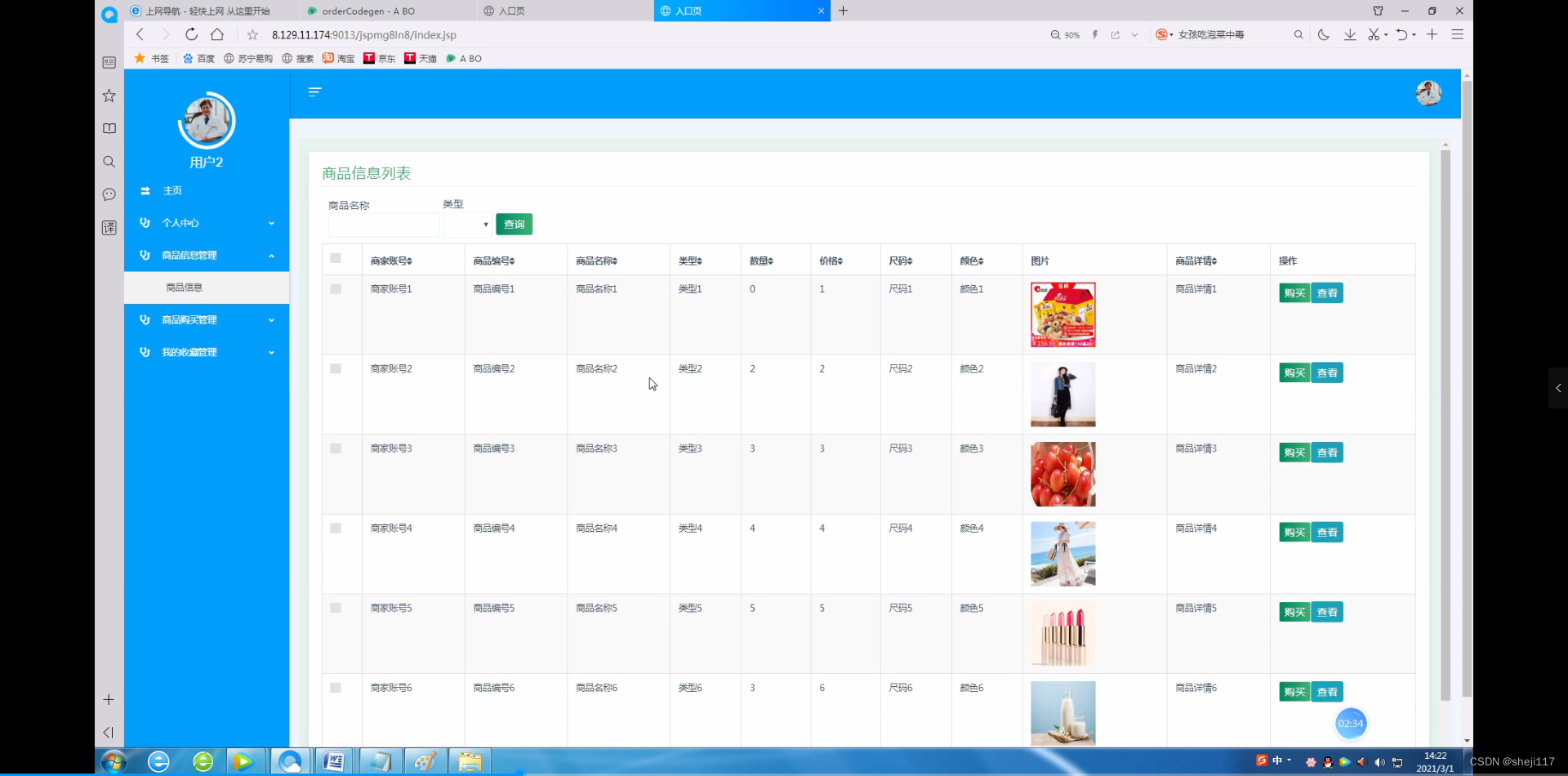Check the checkbox for 商品编号1 row
Screen dimensions: 1568x776
336,288
